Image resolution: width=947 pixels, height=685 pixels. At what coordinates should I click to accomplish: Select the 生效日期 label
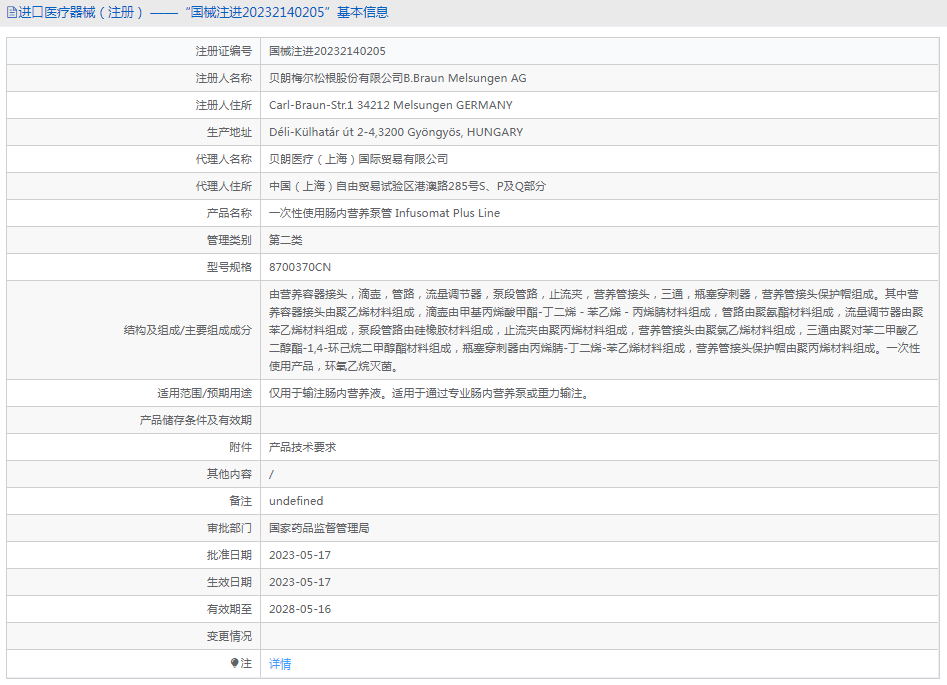tap(229, 582)
